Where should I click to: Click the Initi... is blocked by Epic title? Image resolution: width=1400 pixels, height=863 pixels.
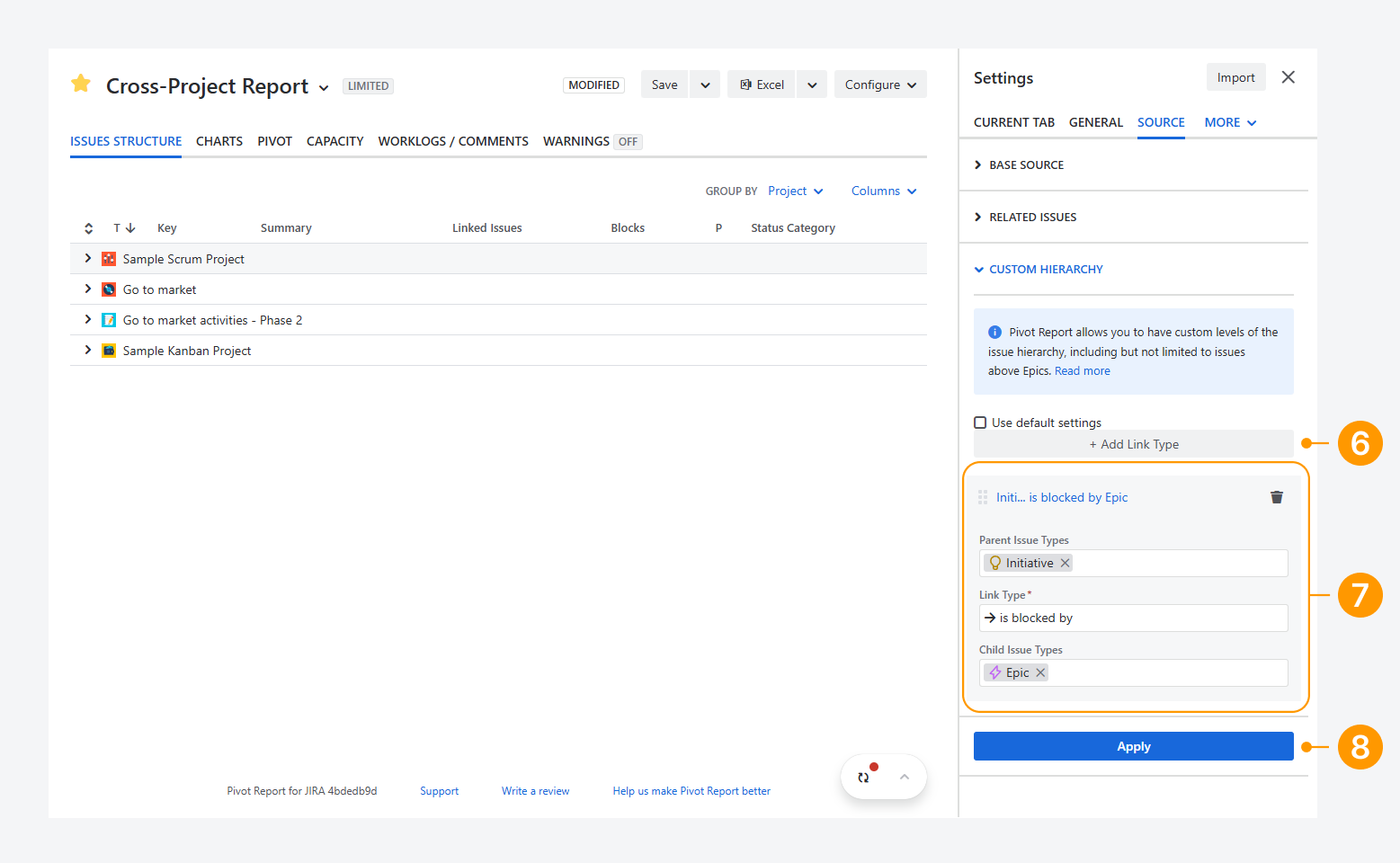point(1062,497)
